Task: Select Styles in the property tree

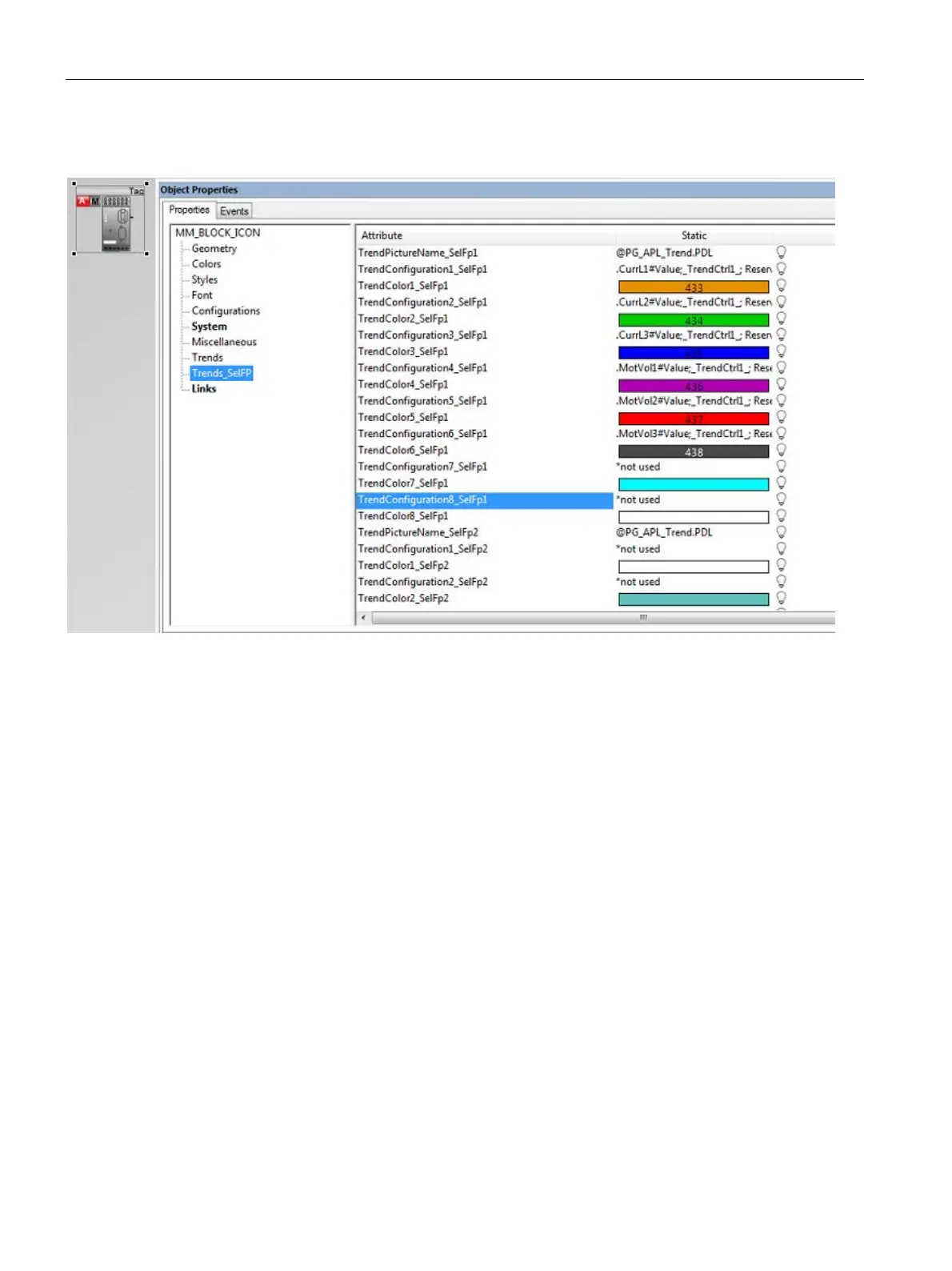Action: click(x=205, y=279)
